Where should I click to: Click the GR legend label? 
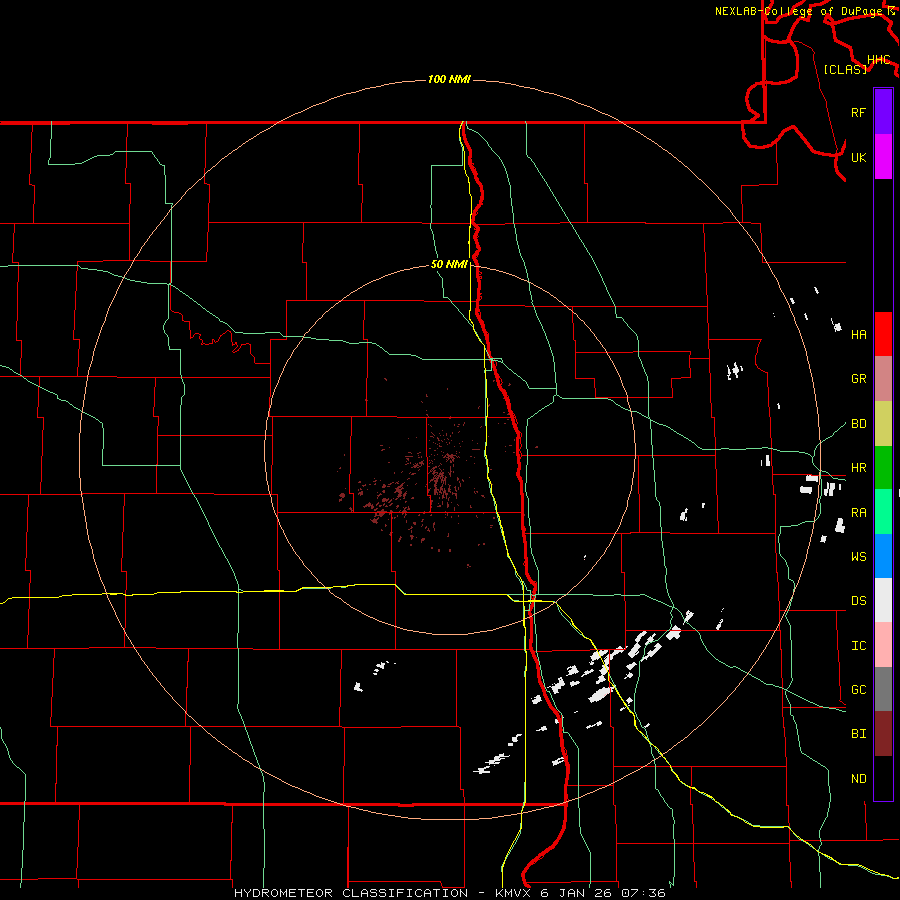[858, 379]
